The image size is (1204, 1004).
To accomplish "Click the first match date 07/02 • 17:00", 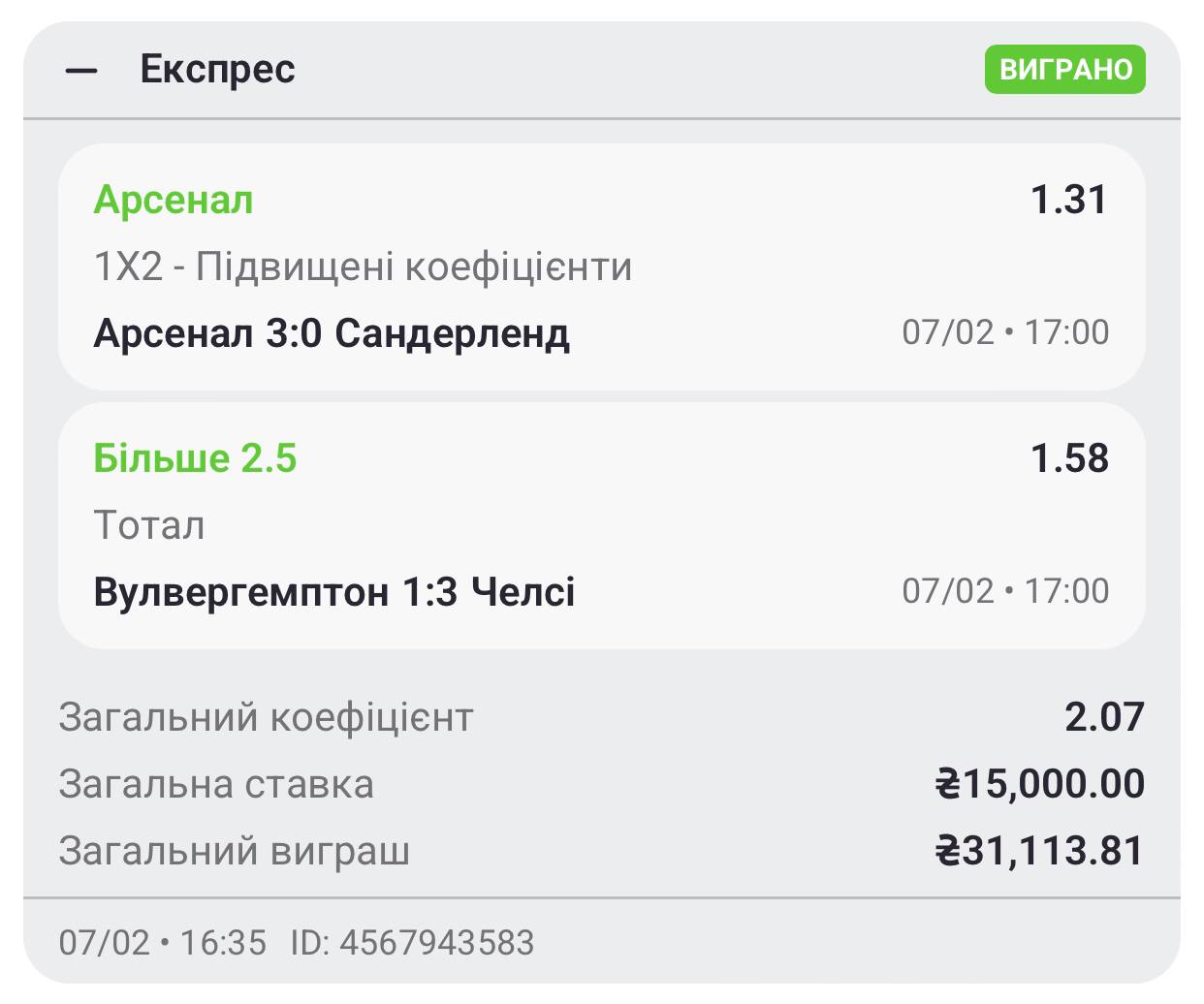I will point(1005,332).
